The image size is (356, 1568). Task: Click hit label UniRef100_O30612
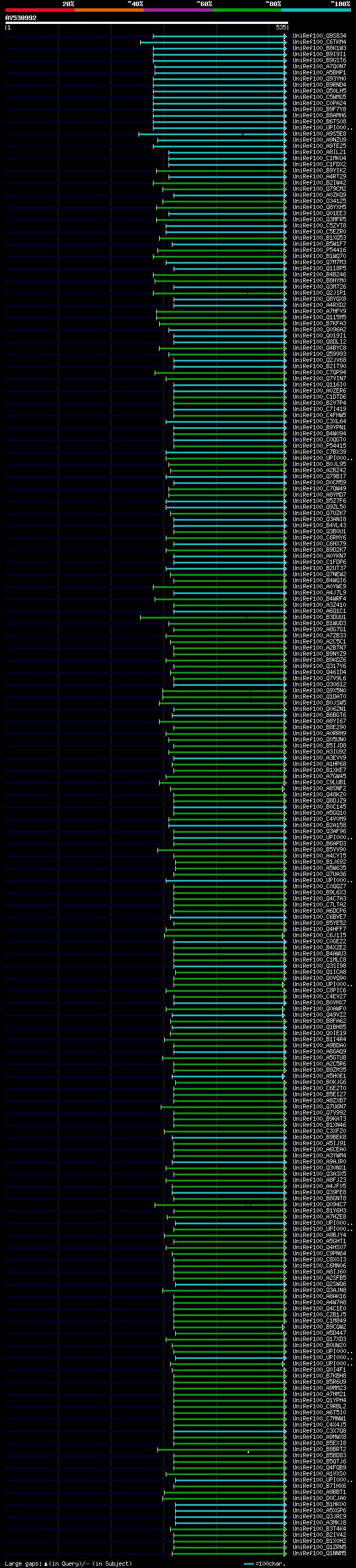(x=319, y=685)
